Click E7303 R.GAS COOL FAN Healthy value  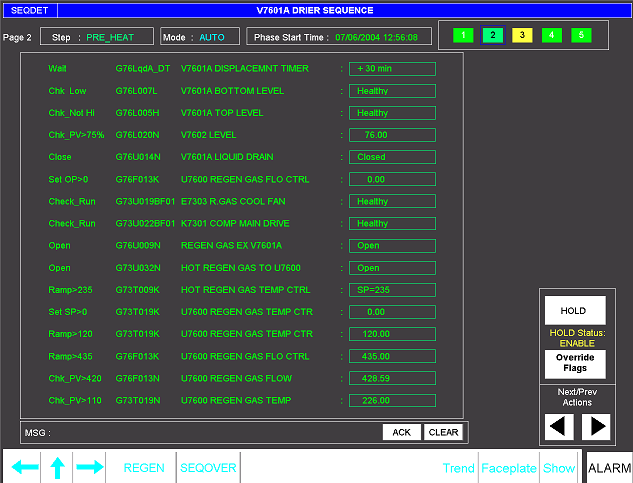tap(392, 201)
